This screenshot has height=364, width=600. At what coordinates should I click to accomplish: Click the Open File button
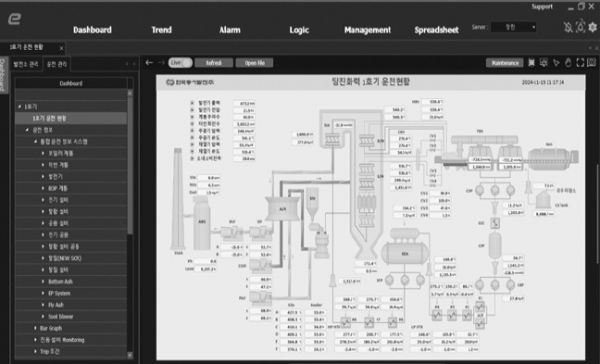254,63
